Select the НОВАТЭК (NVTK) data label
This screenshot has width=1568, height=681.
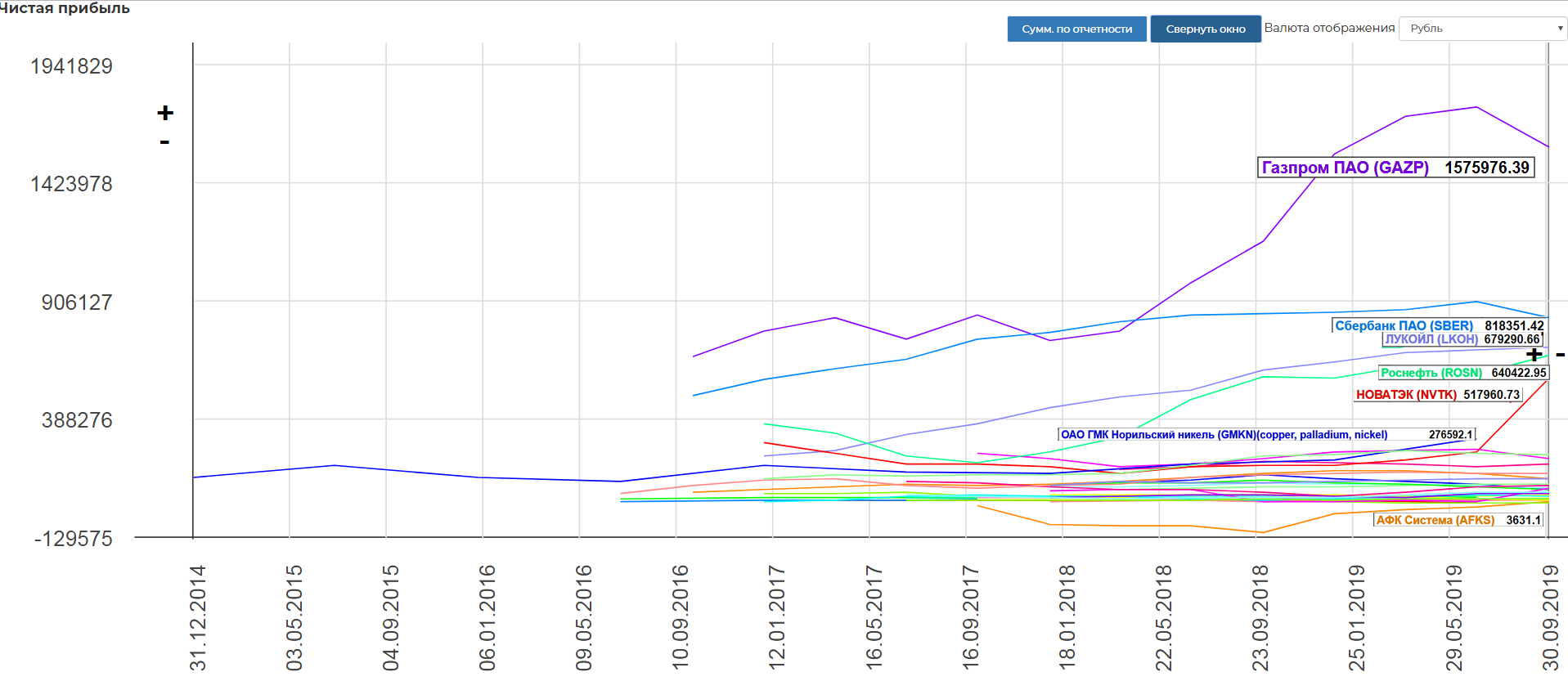coord(1438,395)
